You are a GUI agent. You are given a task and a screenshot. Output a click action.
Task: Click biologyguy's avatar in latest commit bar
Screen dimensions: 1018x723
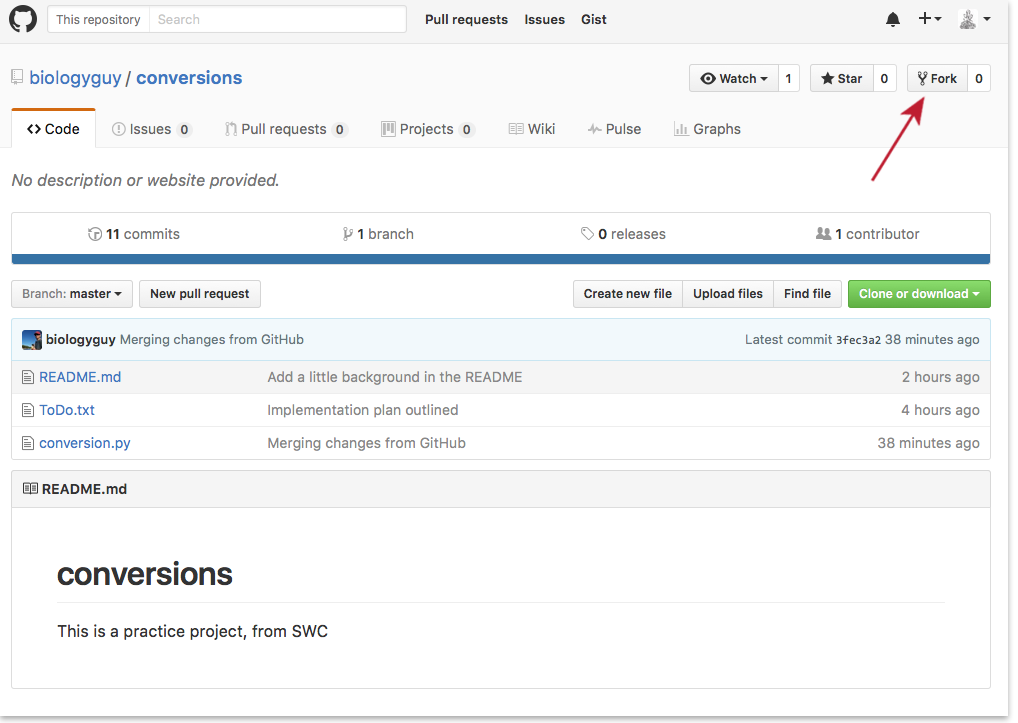32,339
